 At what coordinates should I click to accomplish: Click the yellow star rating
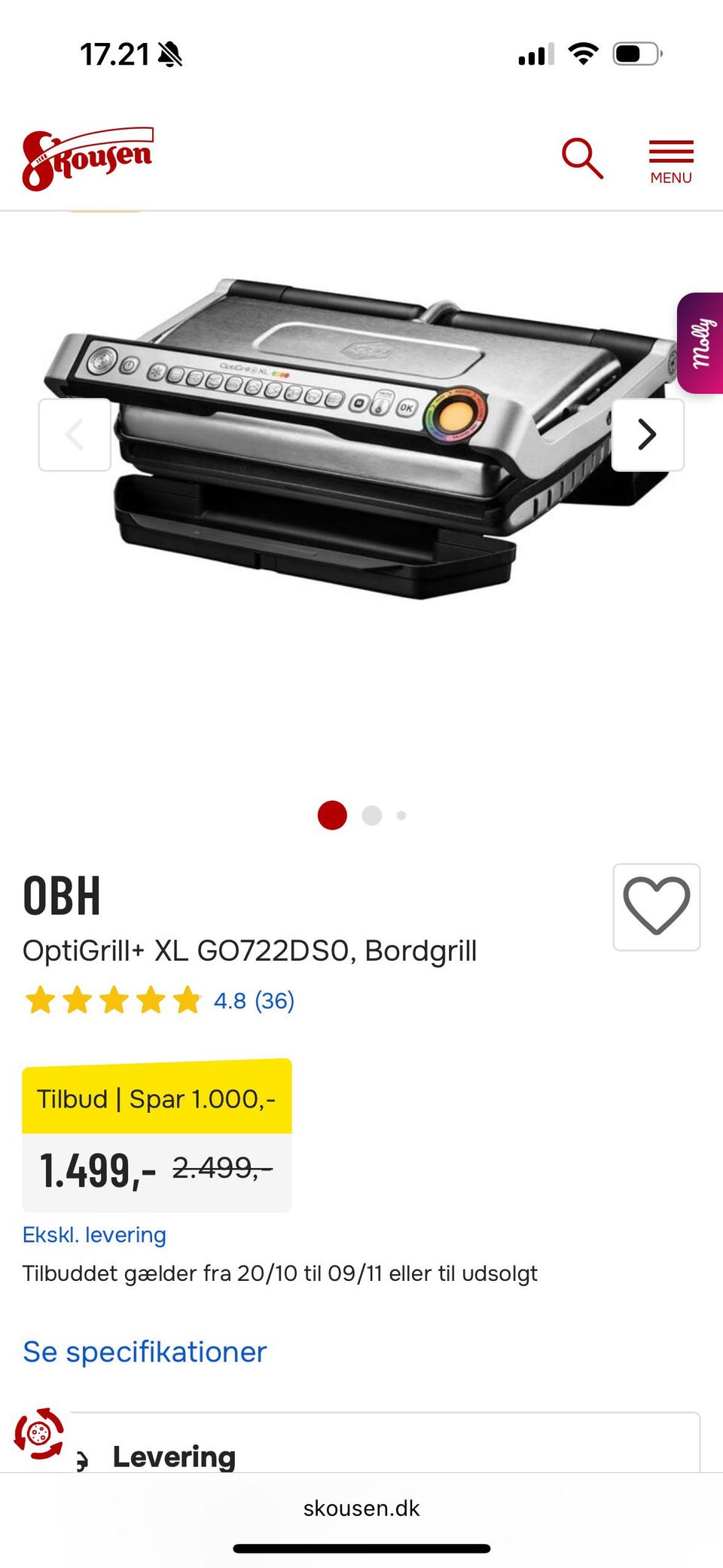click(x=113, y=1001)
